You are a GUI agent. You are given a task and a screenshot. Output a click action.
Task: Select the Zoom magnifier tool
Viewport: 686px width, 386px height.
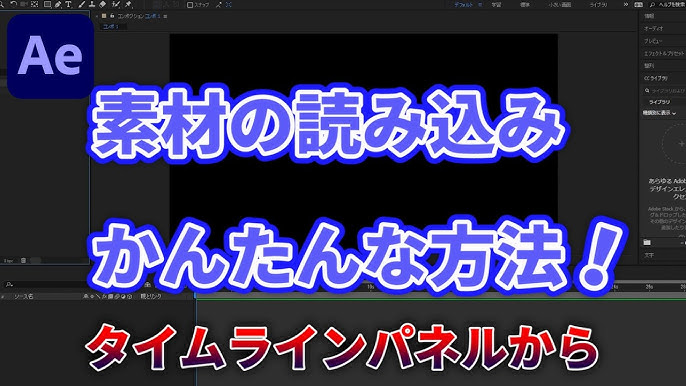point(2,4)
